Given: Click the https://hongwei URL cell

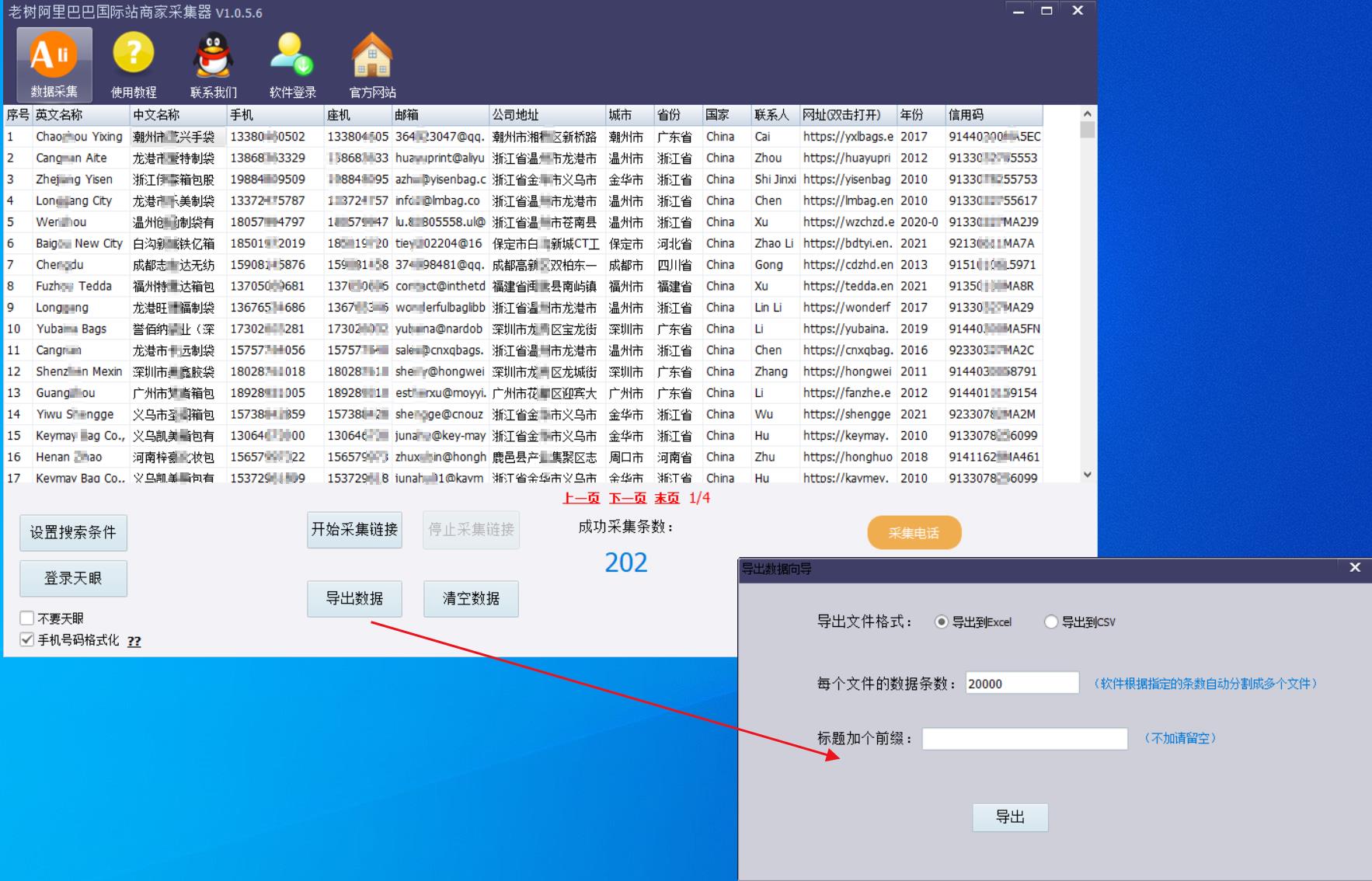Looking at the screenshot, I should 848,371.
